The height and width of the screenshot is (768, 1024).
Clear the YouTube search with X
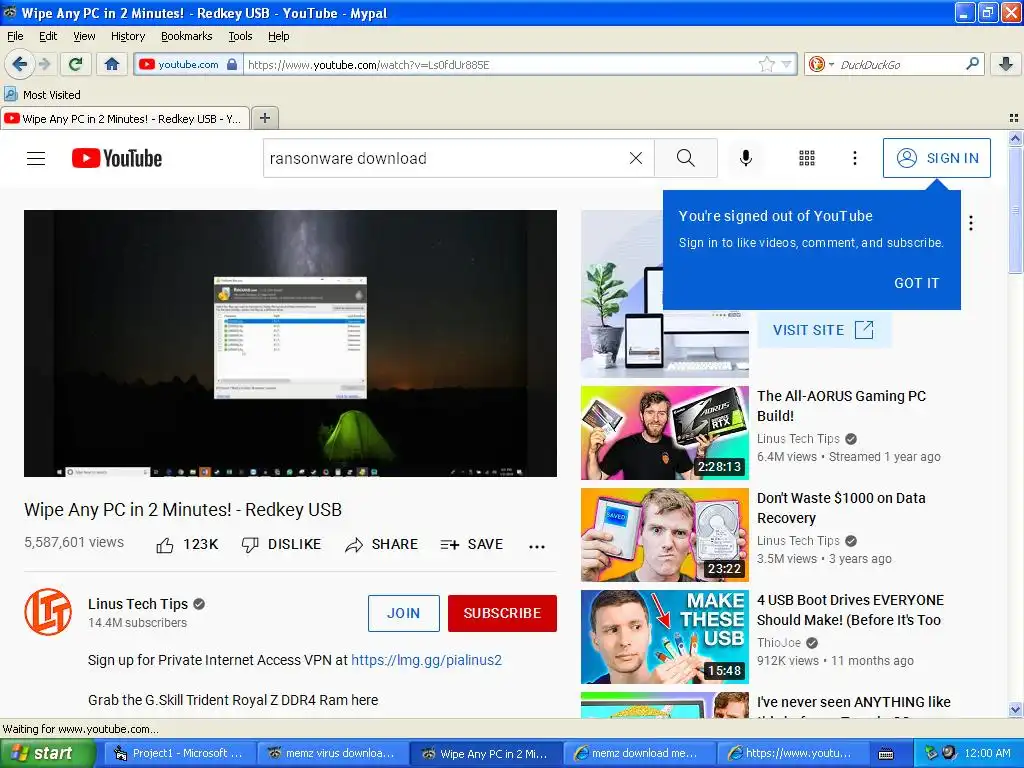click(x=635, y=158)
